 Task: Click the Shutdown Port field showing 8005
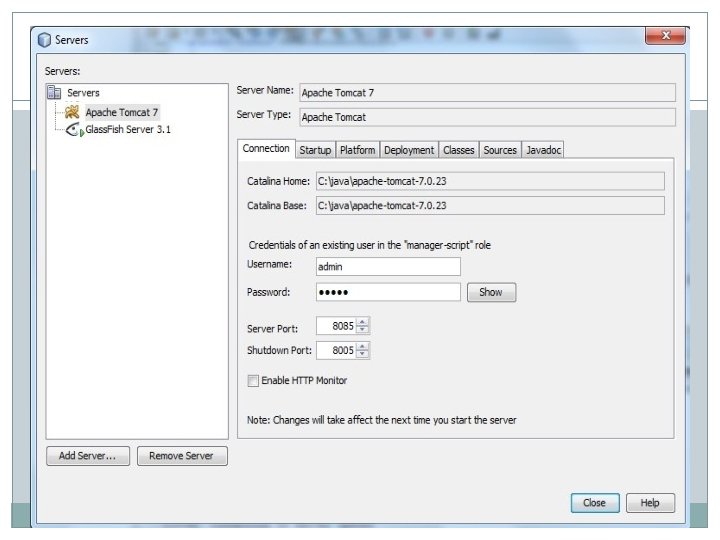click(336, 350)
